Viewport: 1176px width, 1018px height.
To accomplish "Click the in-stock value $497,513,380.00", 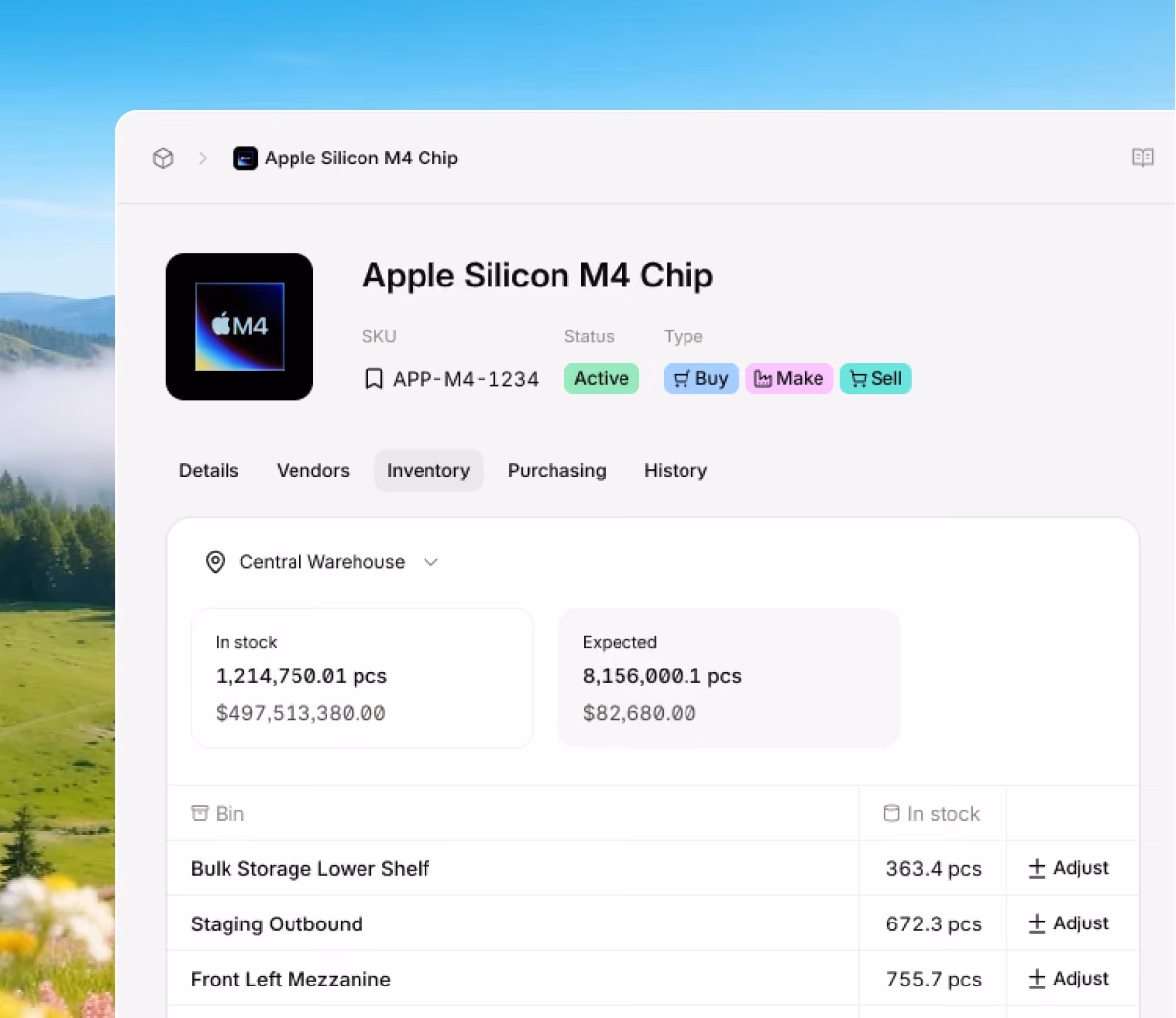I will 300,713.
